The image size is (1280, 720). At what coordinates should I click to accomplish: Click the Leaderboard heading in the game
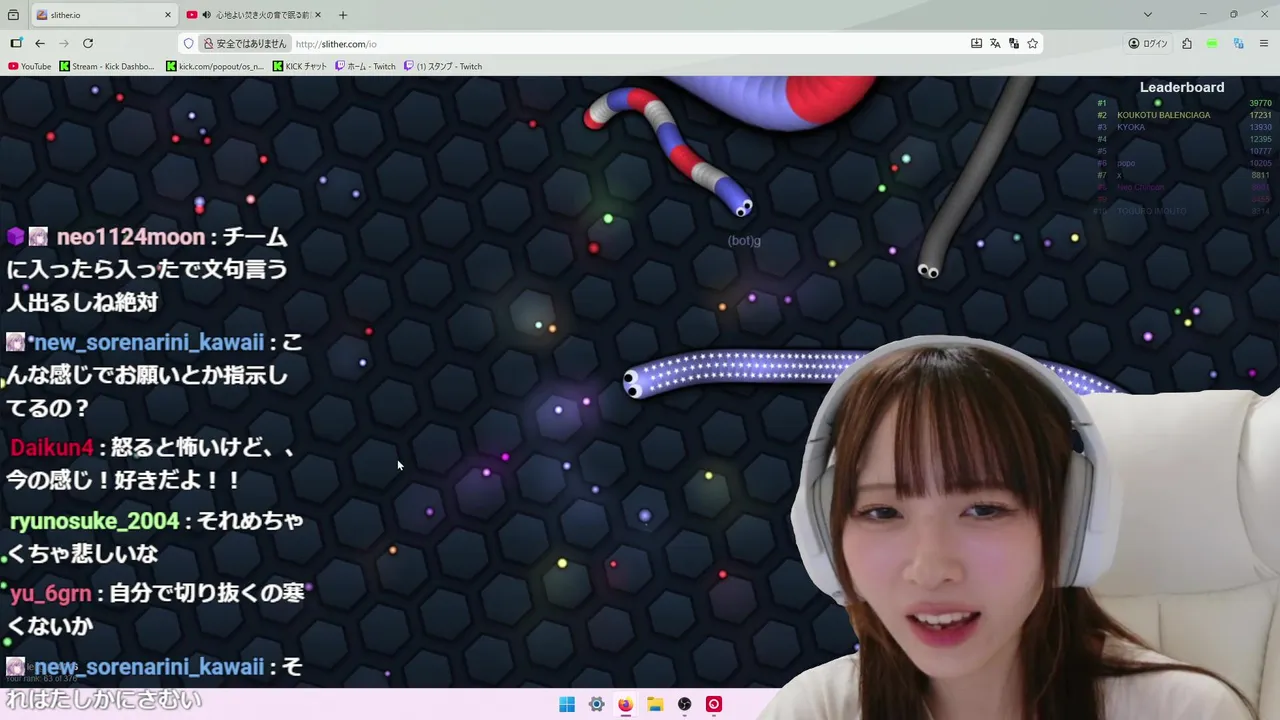(1182, 87)
